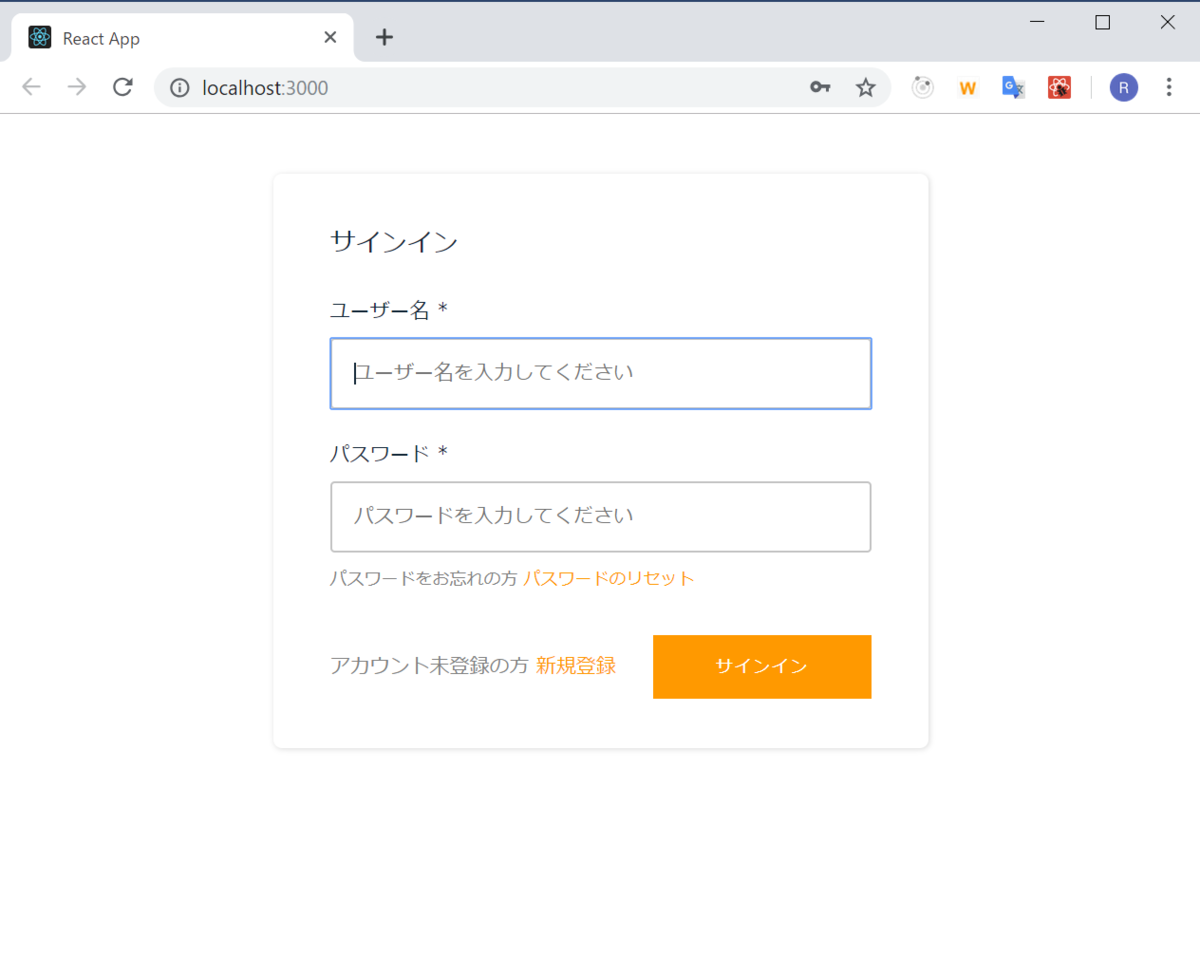This screenshot has height=975, width=1200.
Task: Open the Google Translate extension
Action: point(1013,88)
